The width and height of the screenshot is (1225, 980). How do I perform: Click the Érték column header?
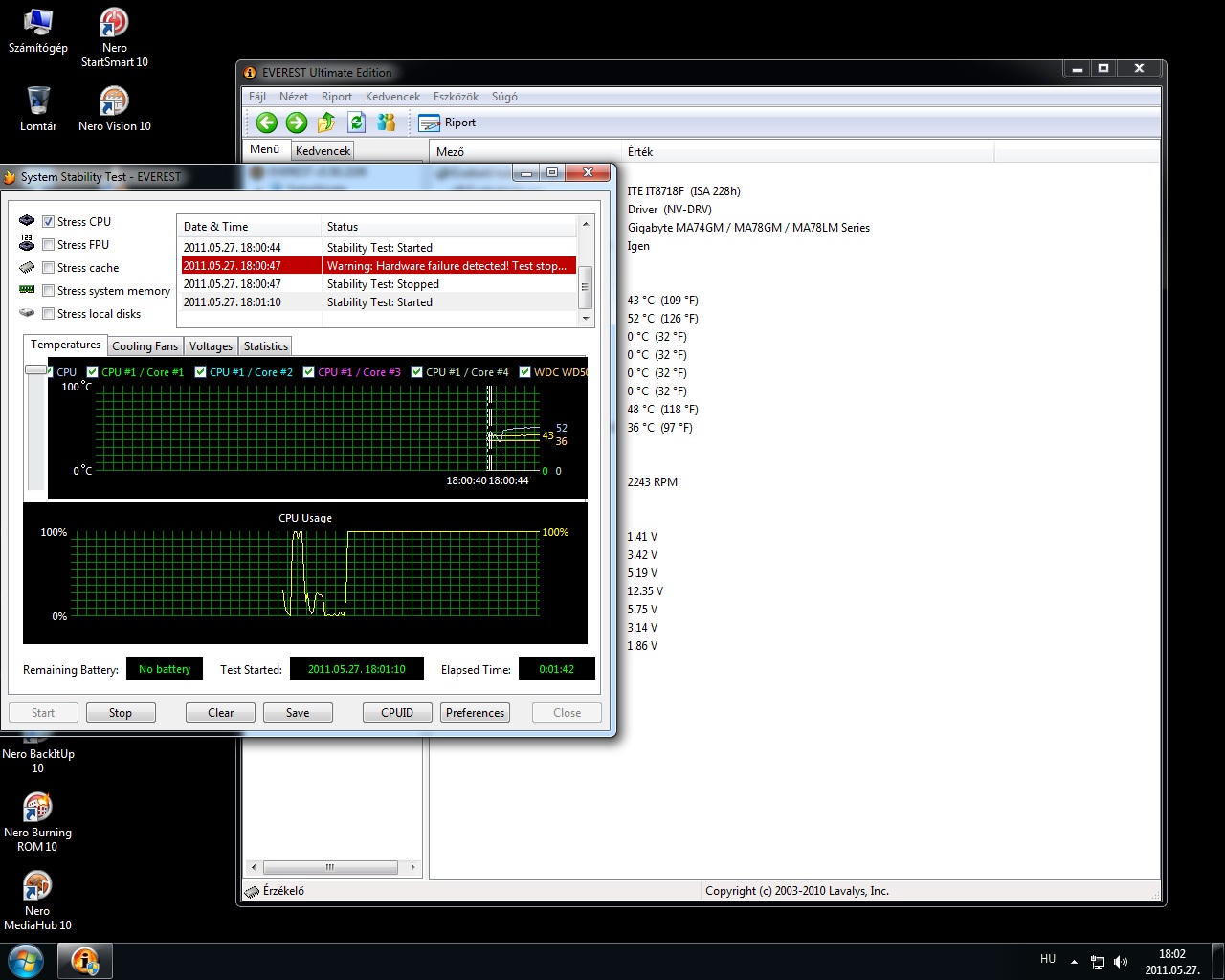coord(808,151)
